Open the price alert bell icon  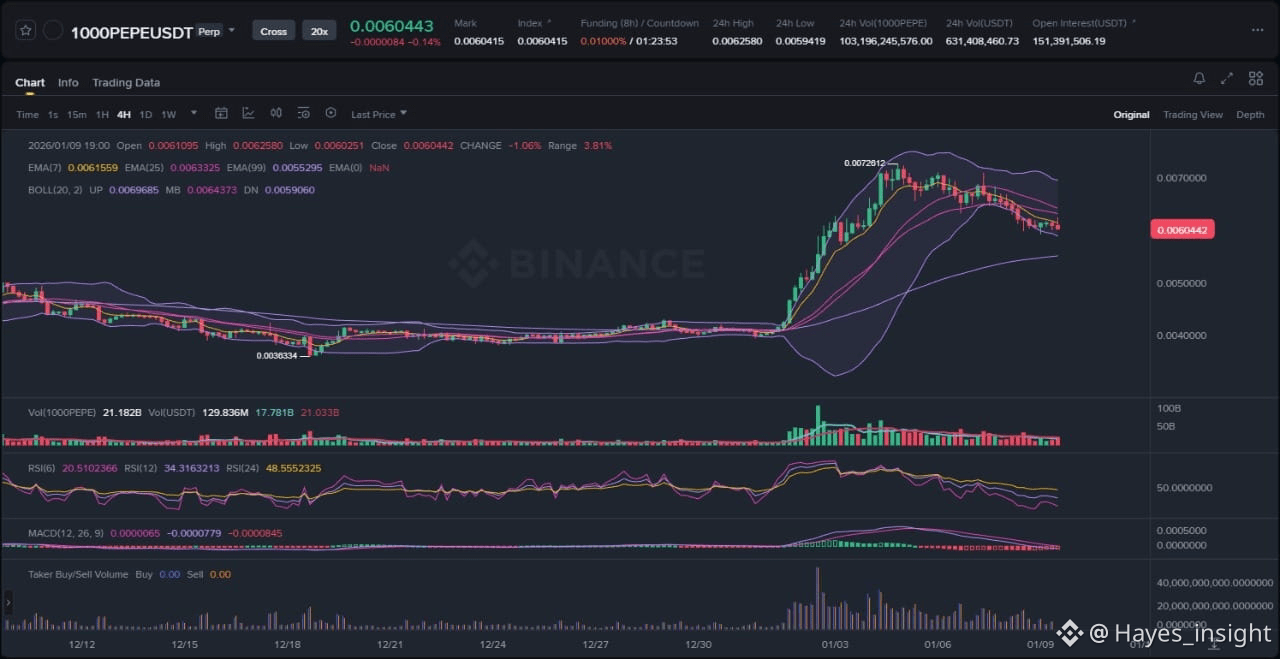click(1199, 79)
